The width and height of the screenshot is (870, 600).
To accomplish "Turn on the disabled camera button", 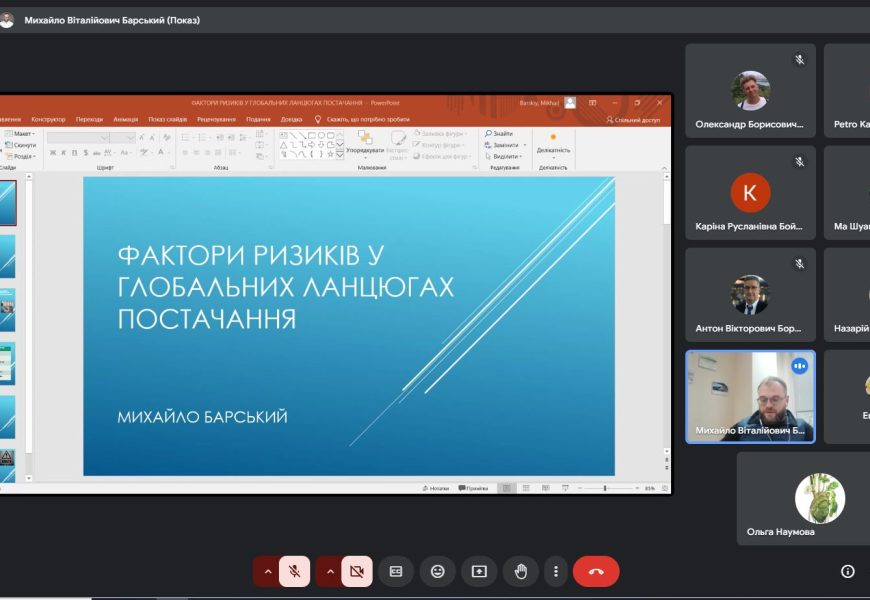I will (x=356, y=571).
